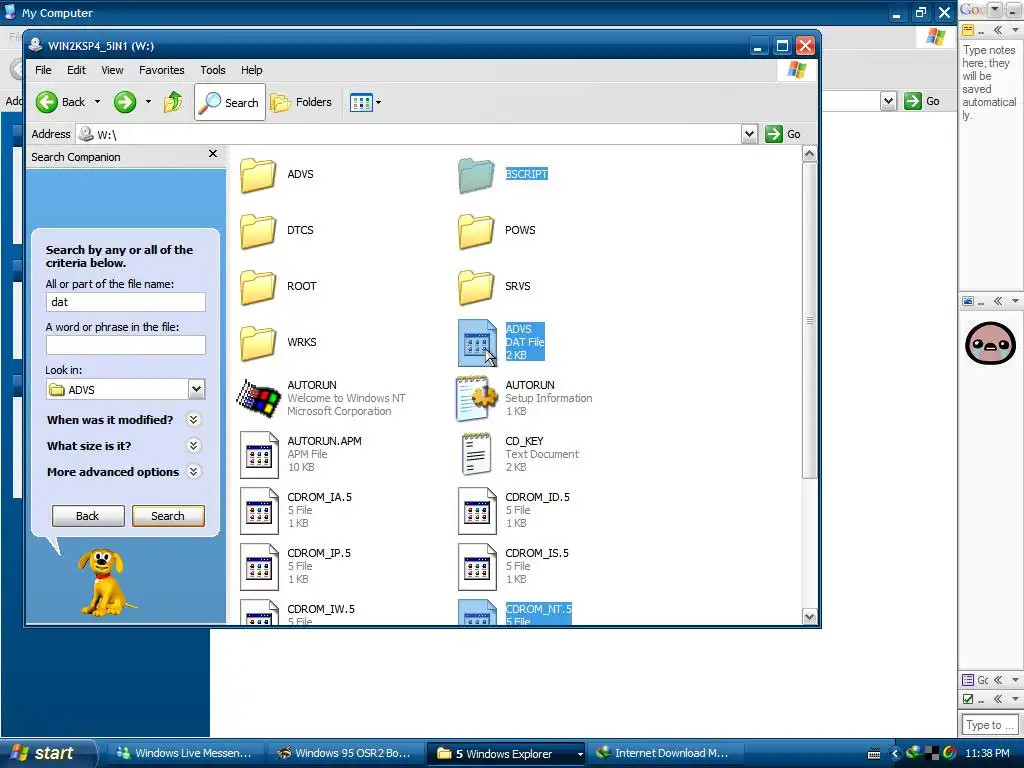This screenshot has width=1024, height=768.
Task: Open the Tools menu
Action: tap(212, 70)
